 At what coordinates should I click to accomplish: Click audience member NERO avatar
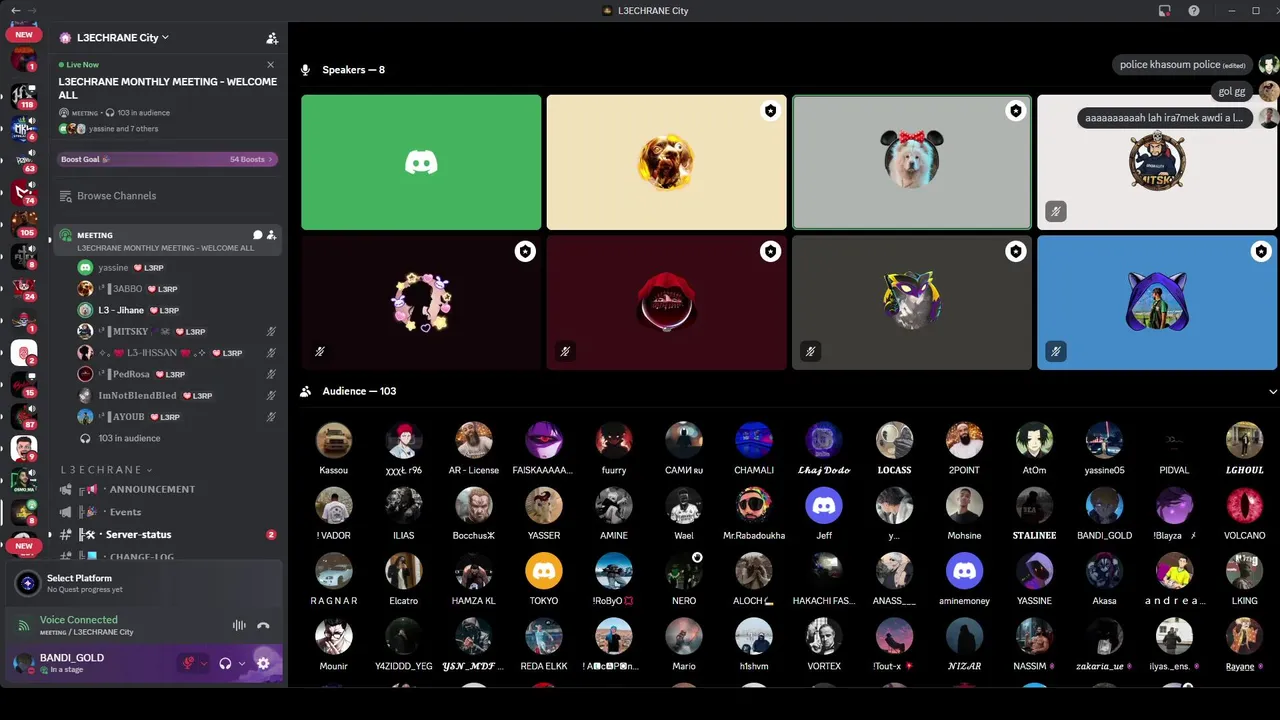point(684,571)
